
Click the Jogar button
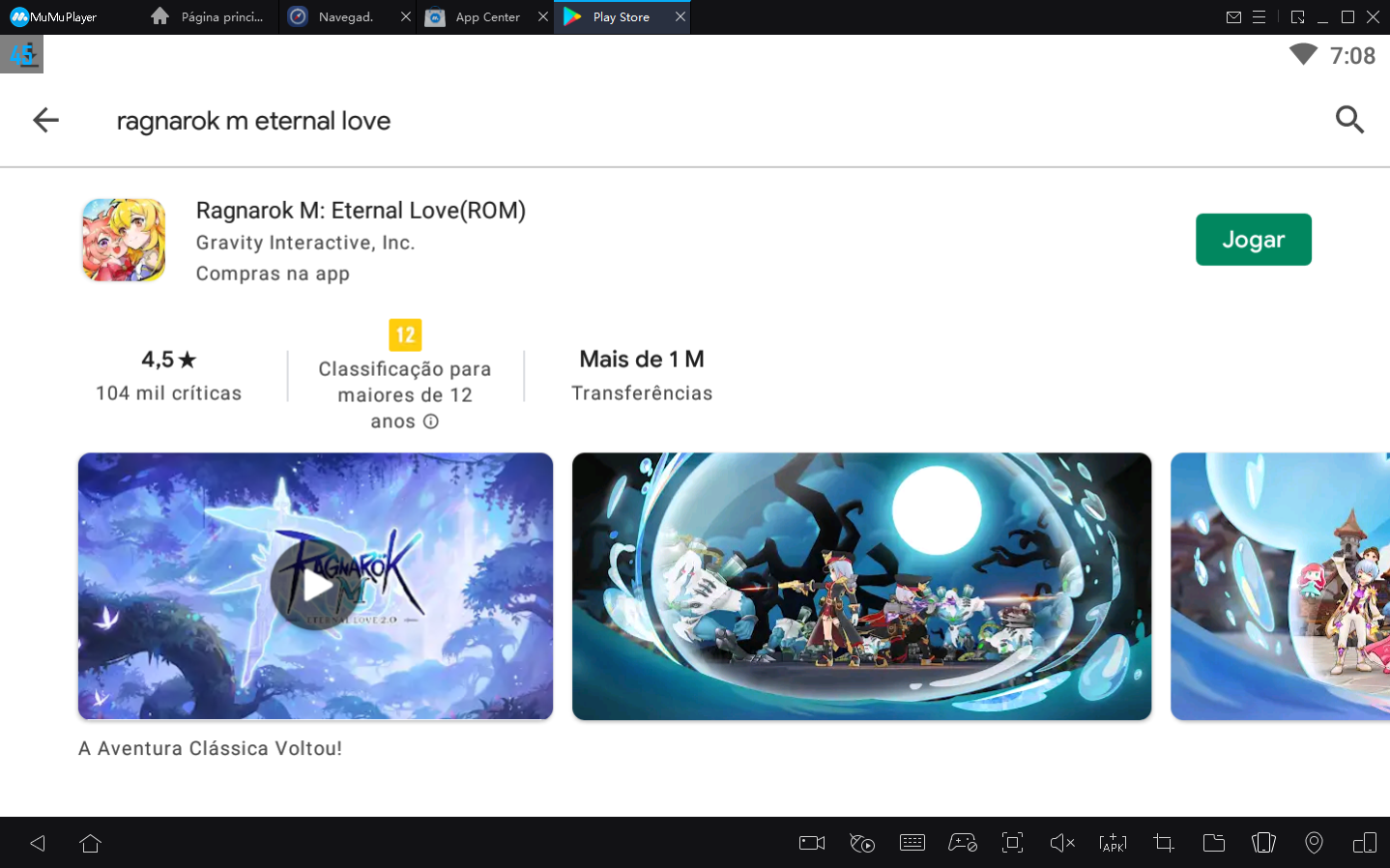pyautogui.click(x=1253, y=240)
